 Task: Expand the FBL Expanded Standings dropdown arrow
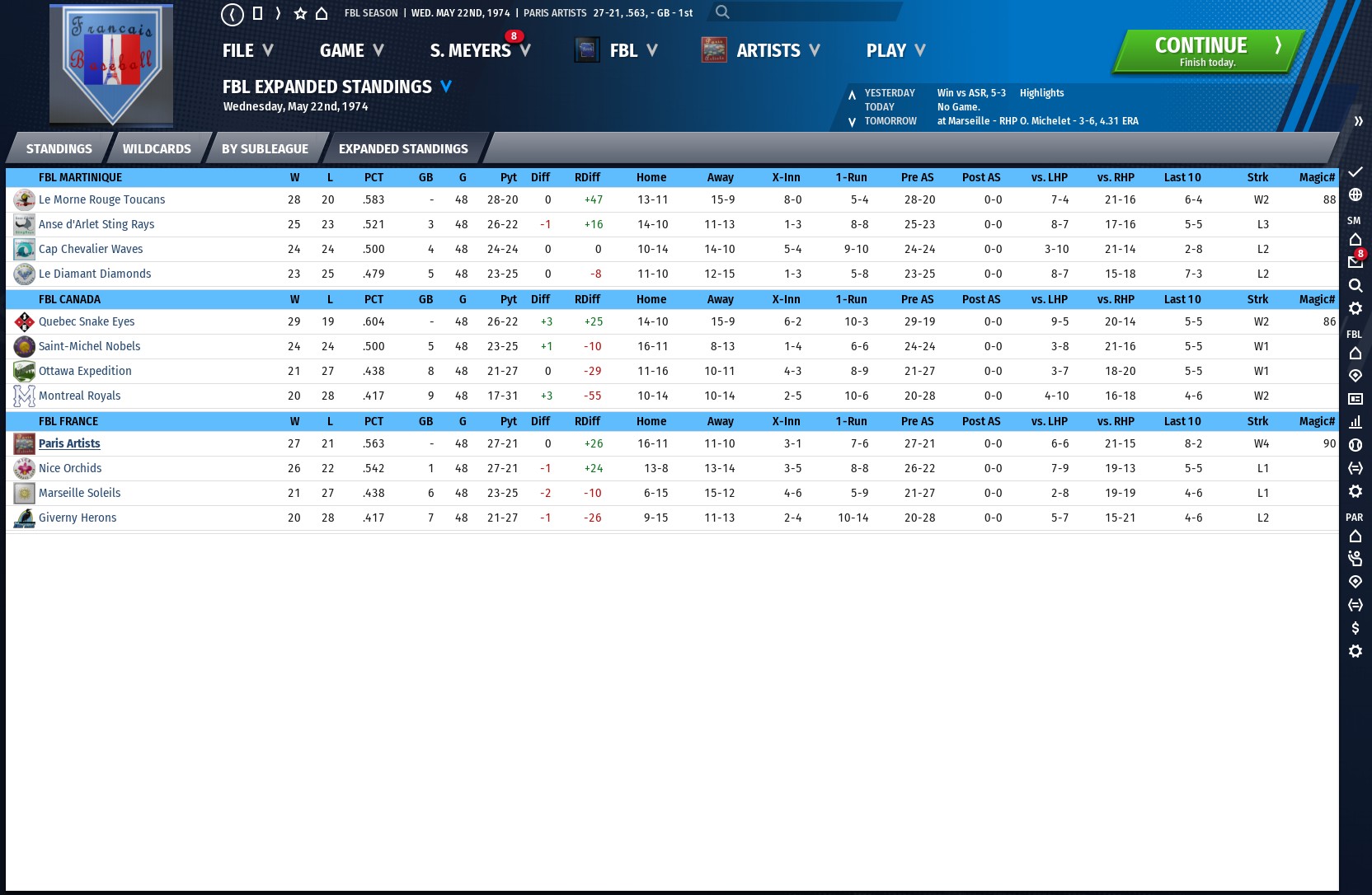tap(446, 87)
